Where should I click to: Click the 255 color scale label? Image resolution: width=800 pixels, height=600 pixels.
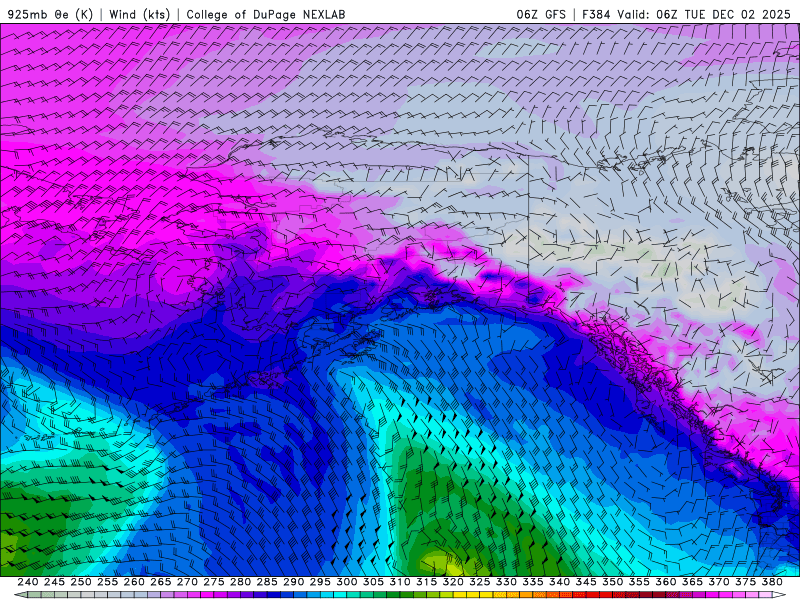(107, 582)
